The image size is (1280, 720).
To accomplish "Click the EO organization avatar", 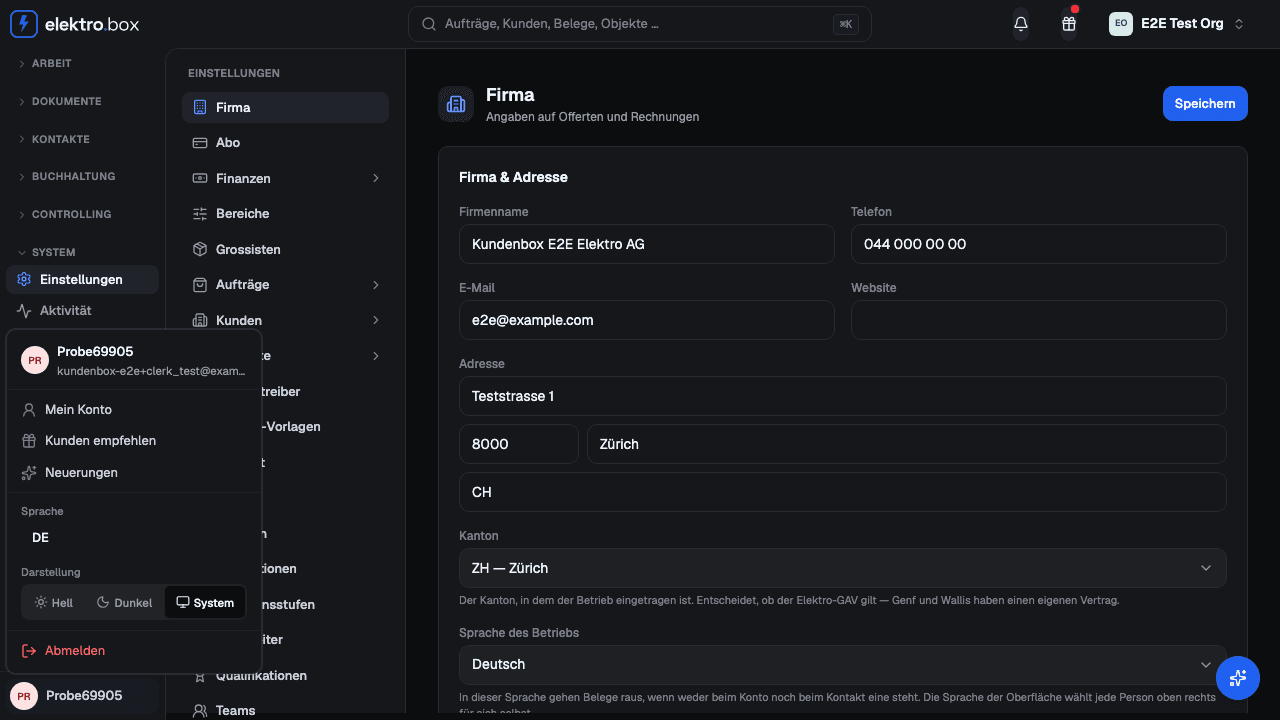I will pos(1121,23).
